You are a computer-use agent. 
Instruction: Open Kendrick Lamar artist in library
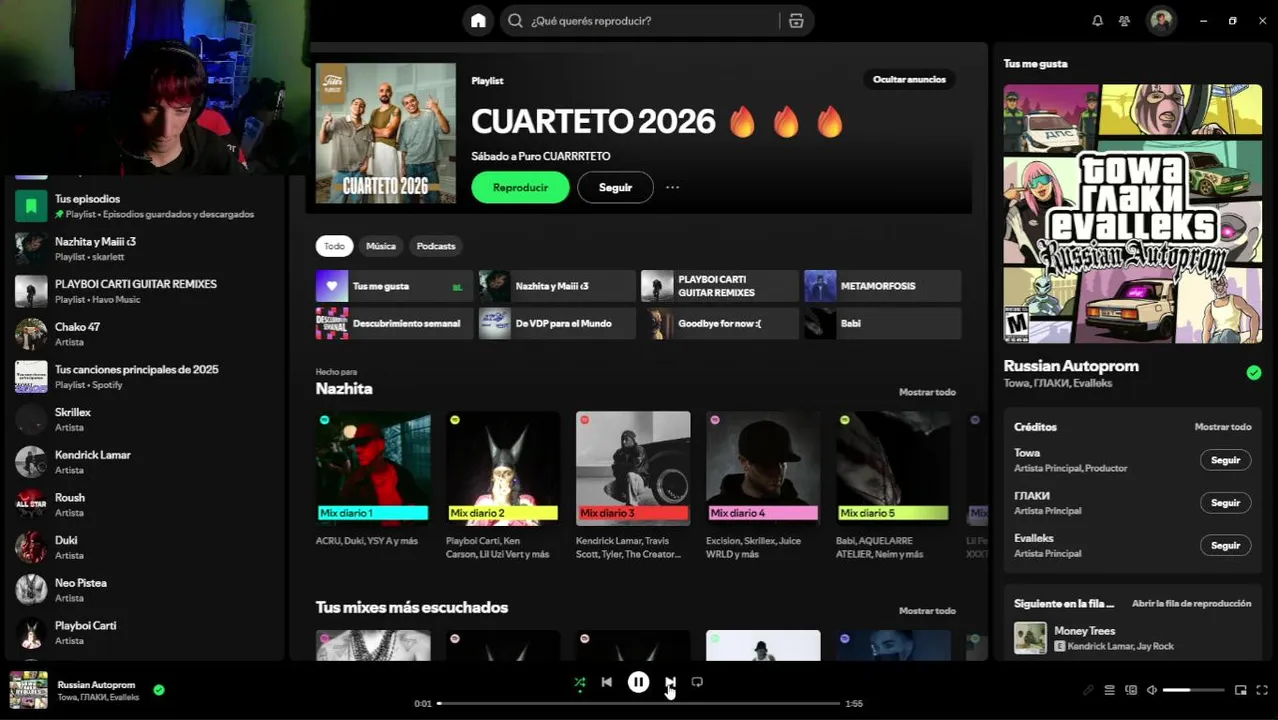145,462
